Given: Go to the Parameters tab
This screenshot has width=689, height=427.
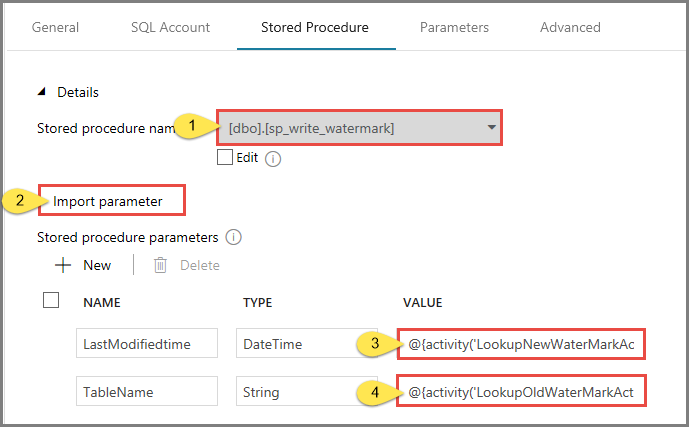Looking at the screenshot, I should tap(454, 27).
